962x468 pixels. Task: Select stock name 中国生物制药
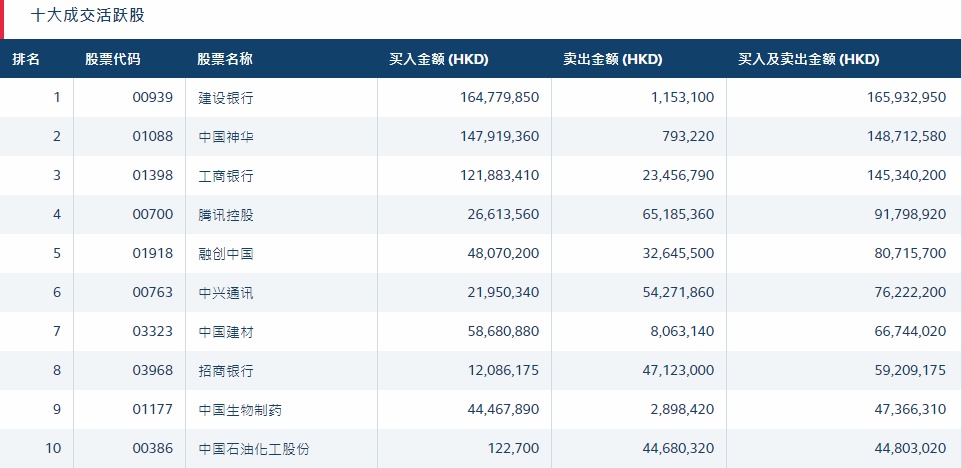click(x=240, y=410)
